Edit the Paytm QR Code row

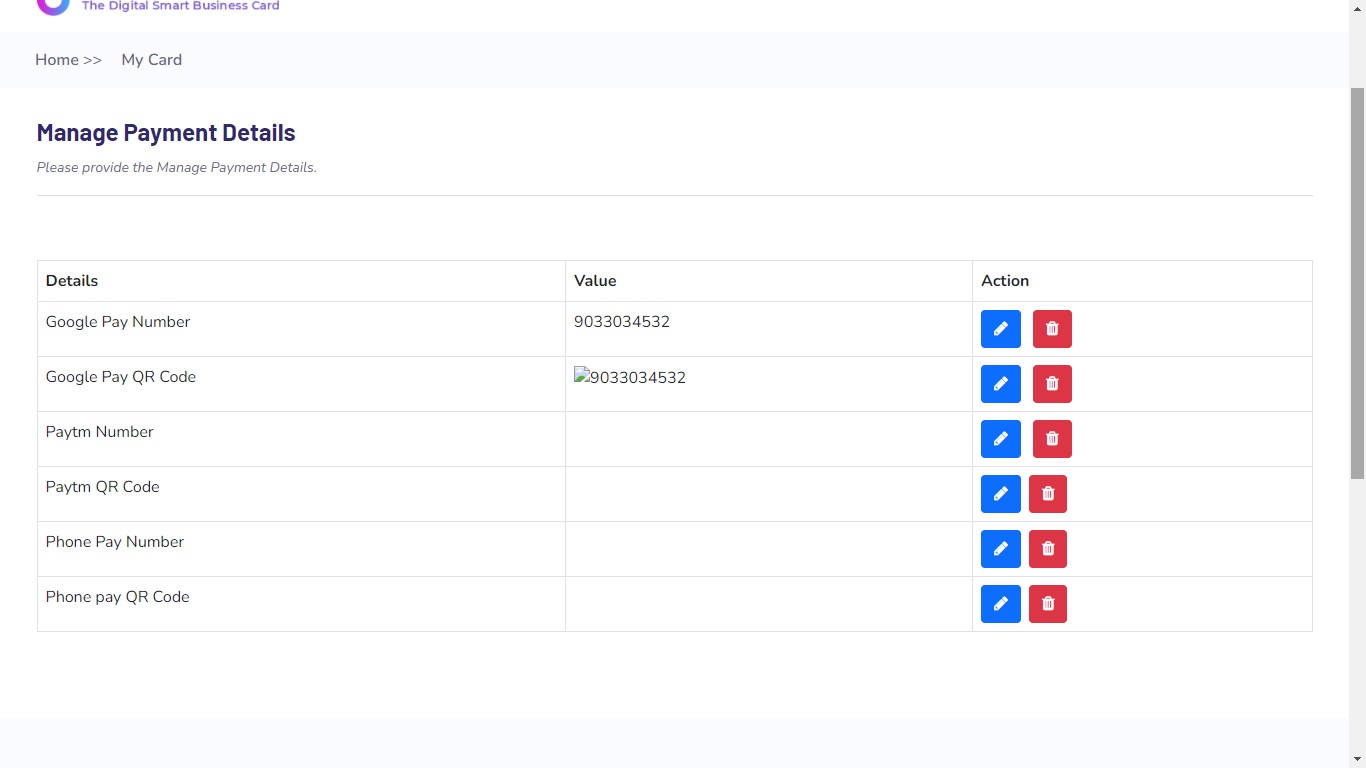coord(1000,494)
